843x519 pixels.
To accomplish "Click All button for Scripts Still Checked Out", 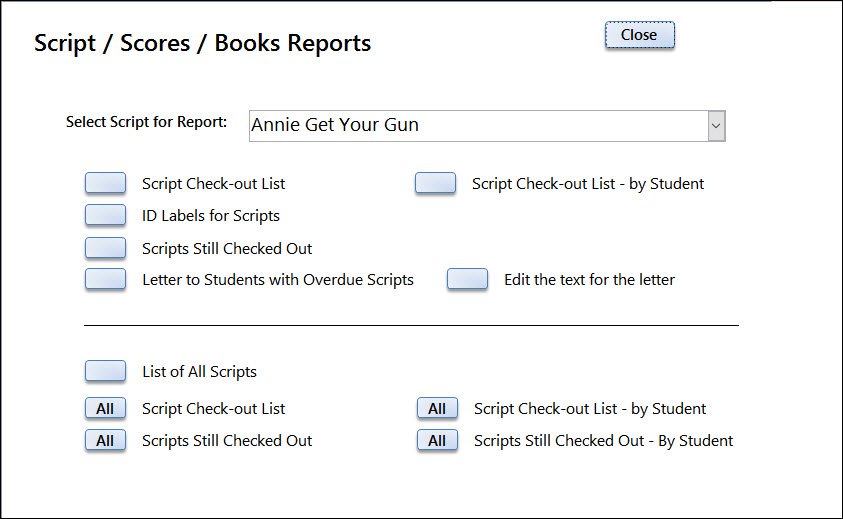I will (x=105, y=440).
